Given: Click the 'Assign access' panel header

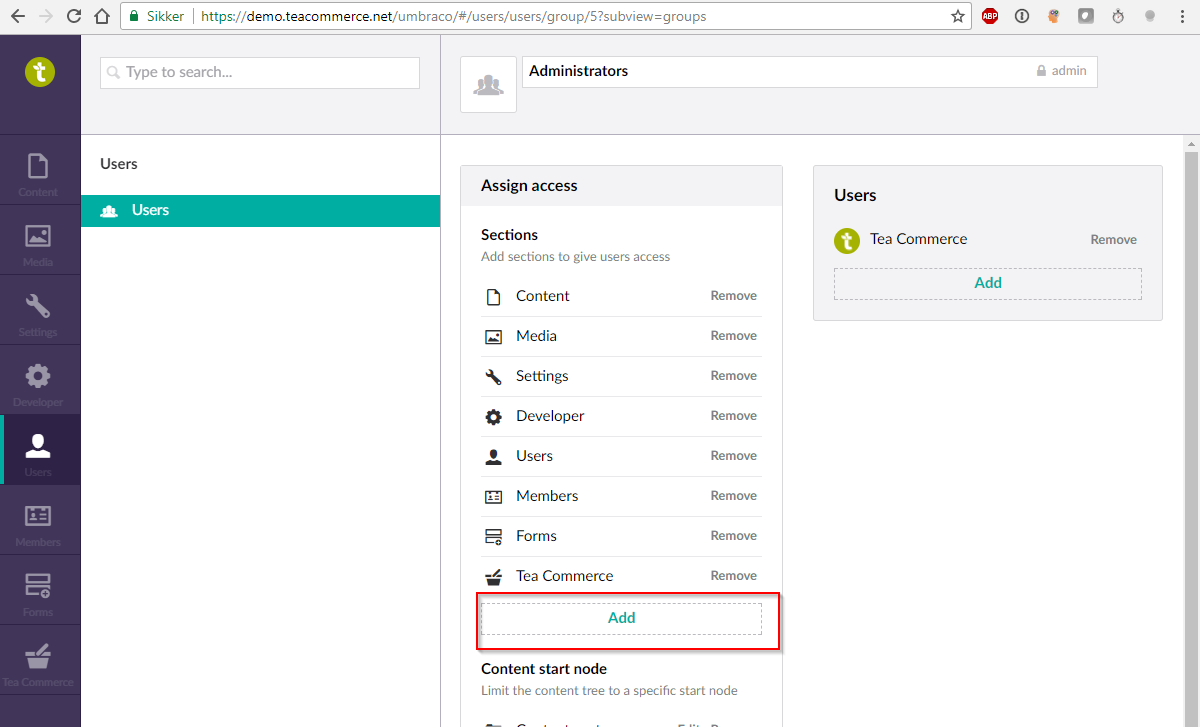Looking at the screenshot, I should pyautogui.click(x=621, y=186).
